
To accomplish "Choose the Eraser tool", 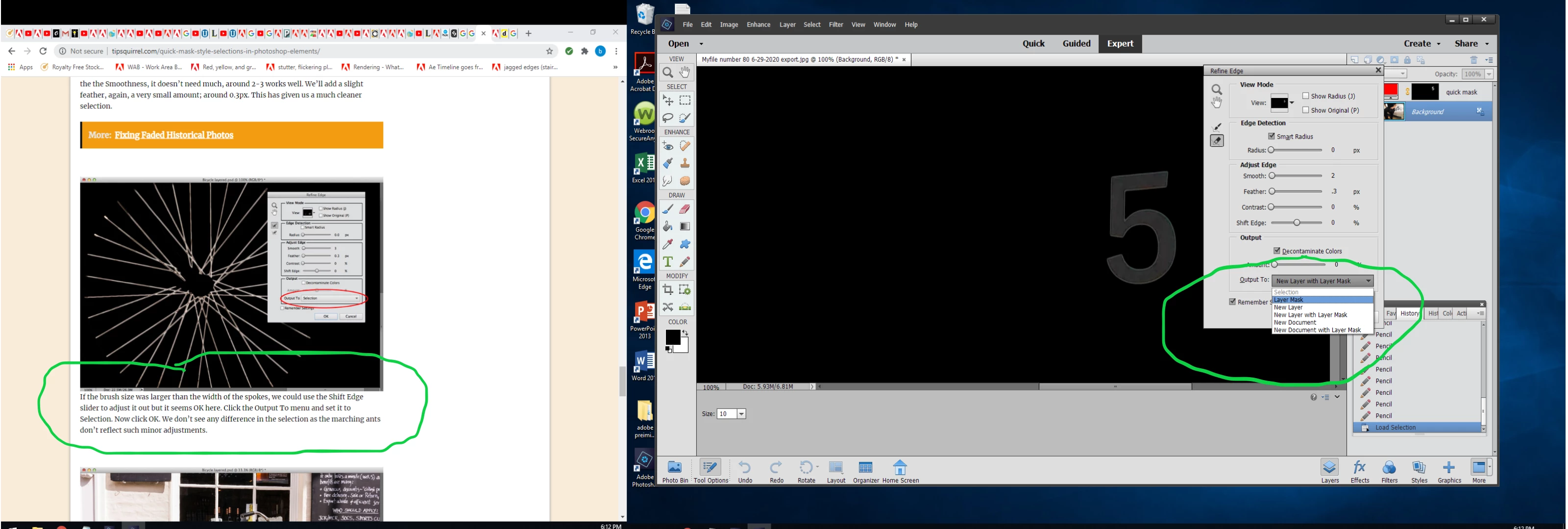I will 685,210.
